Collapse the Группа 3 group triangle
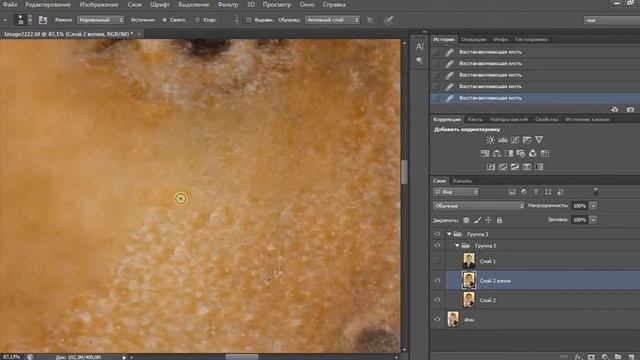Image resolution: width=640 pixels, height=360 pixels. tap(449, 234)
